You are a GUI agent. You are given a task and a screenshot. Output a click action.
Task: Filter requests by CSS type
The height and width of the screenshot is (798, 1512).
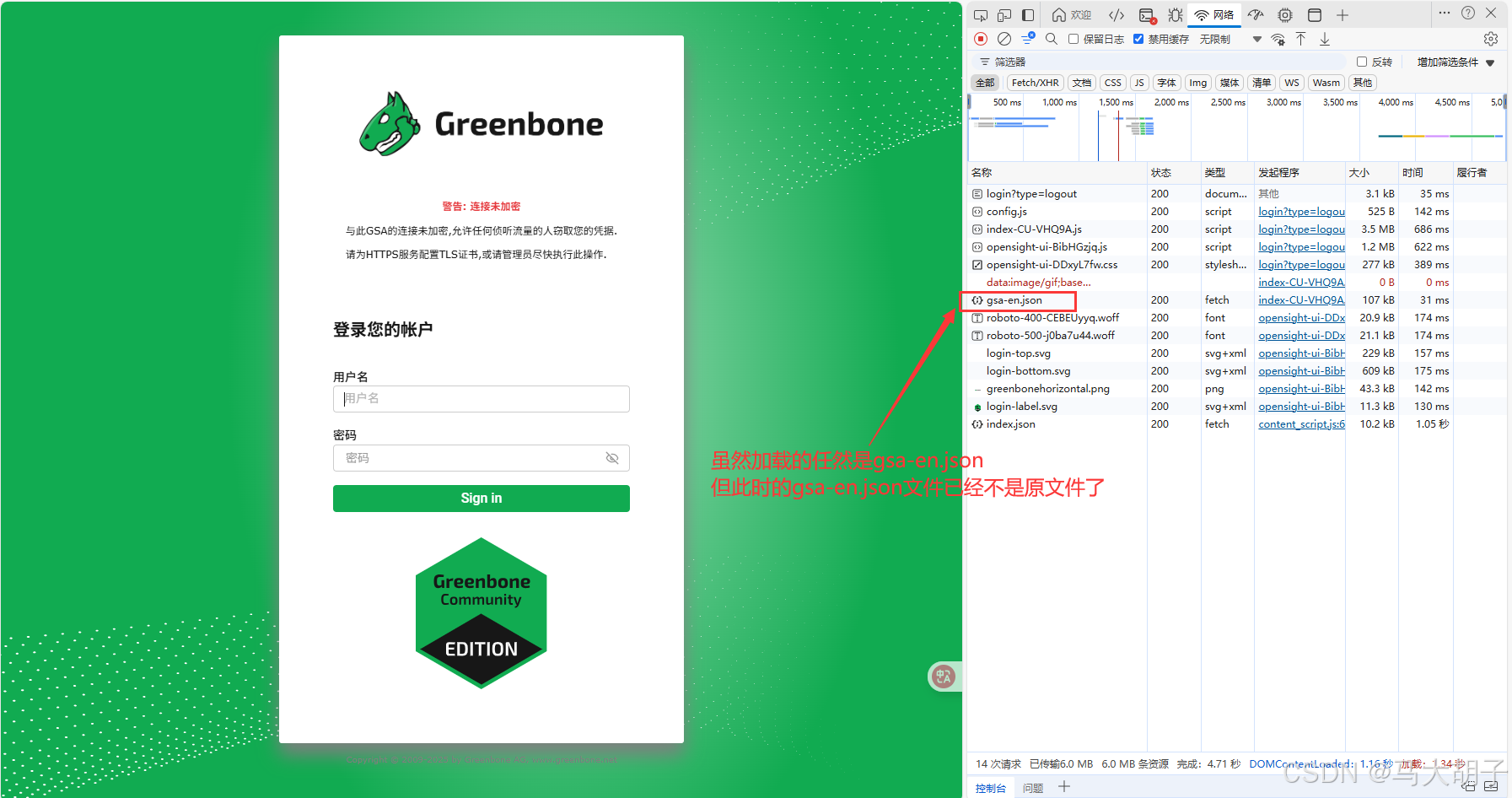point(1113,83)
